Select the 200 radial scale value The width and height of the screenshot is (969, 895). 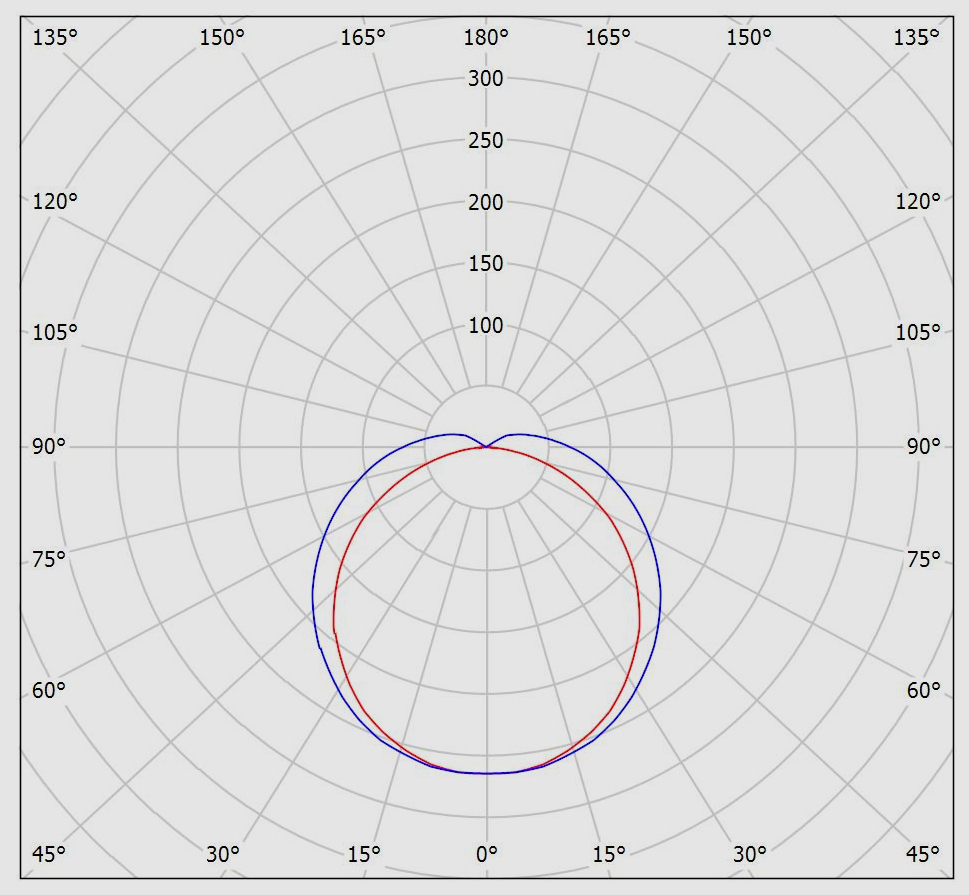coord(486,202)
